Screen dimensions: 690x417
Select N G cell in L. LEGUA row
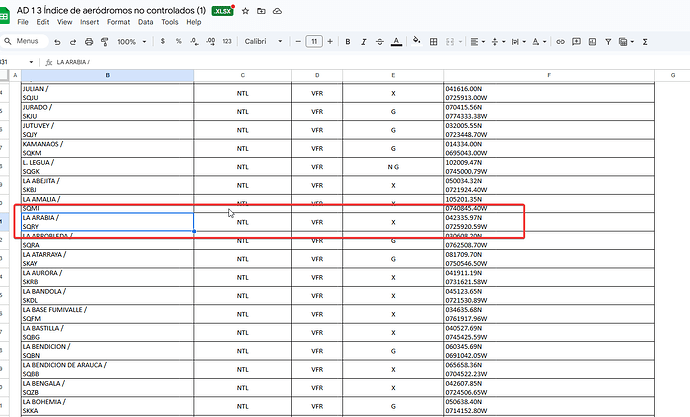pyautogui.click(x=393, y=167)
